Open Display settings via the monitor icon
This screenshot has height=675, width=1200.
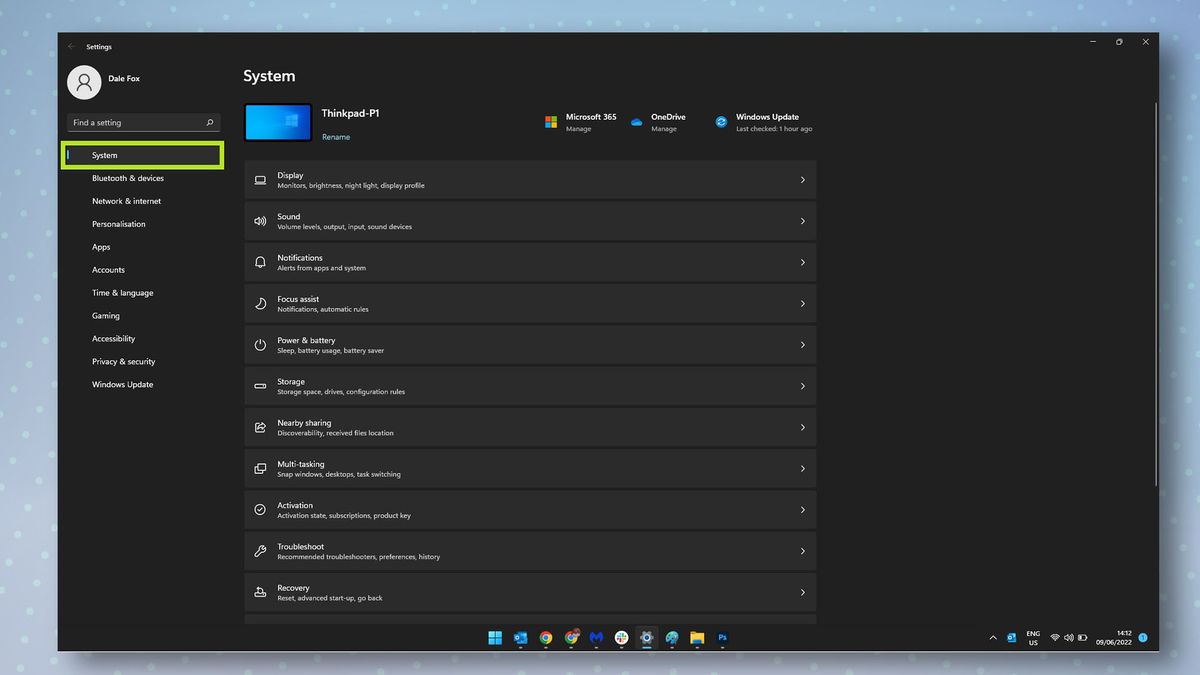(261, 180)
